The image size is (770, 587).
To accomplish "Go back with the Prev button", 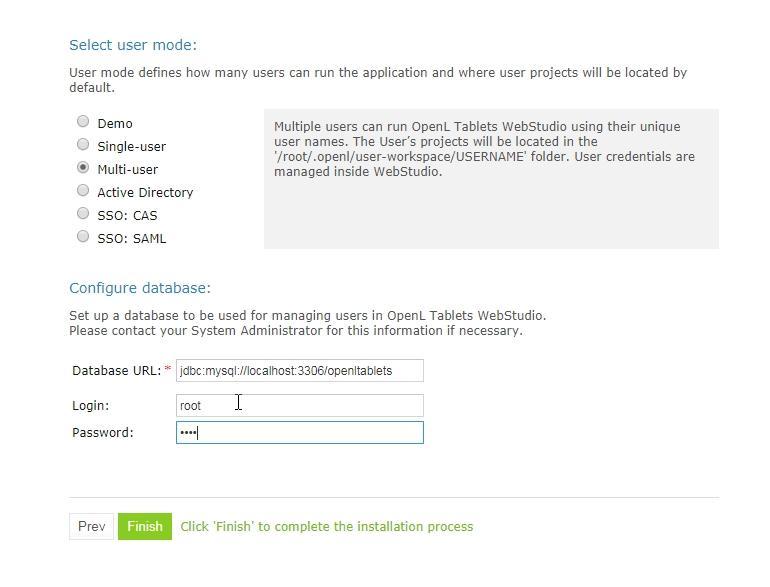I will (x=91, y=527).
